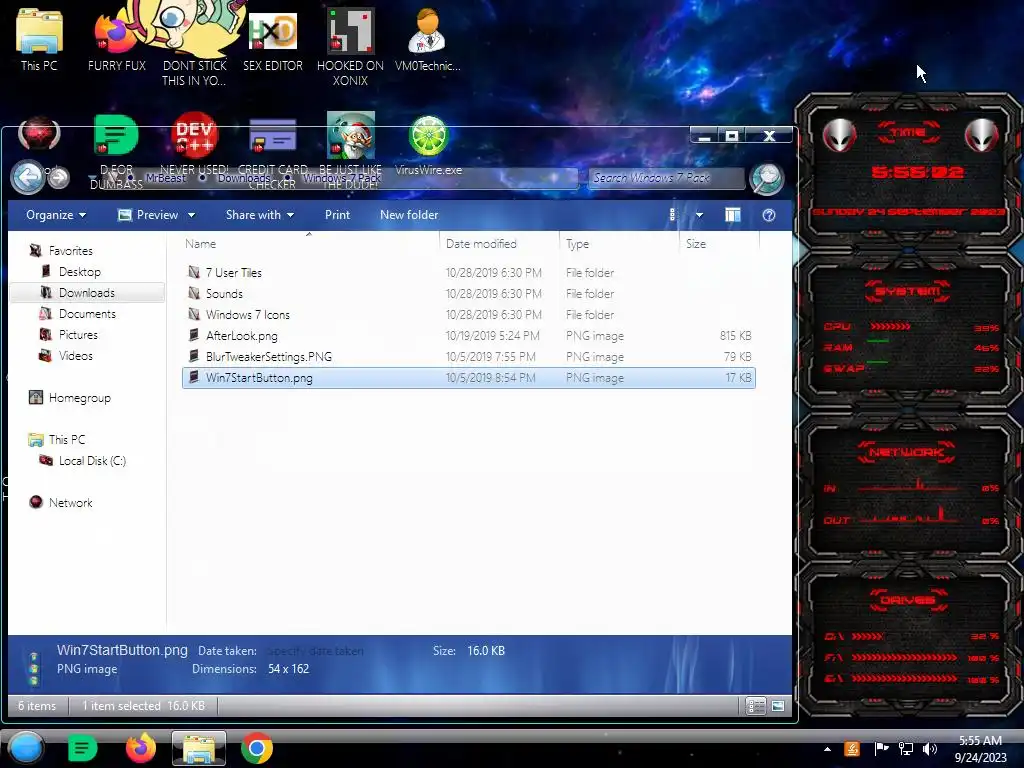
Task: Open VM0Technic desktop shortcut
Action: tap(427, 40)
